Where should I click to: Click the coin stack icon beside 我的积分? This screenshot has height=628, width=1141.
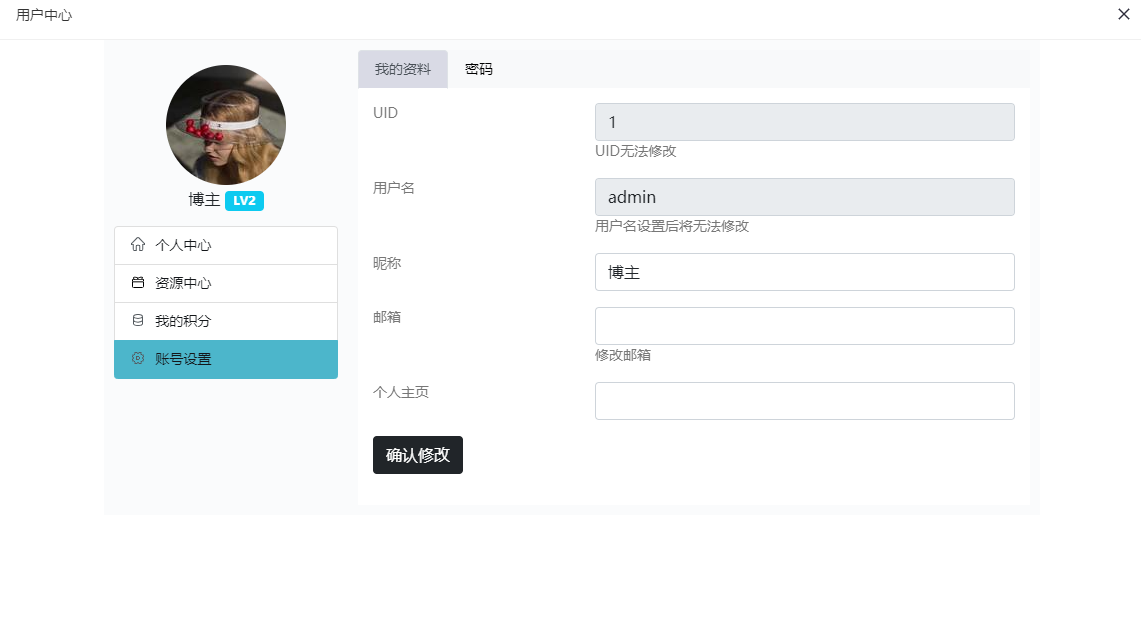coord(138,321)
